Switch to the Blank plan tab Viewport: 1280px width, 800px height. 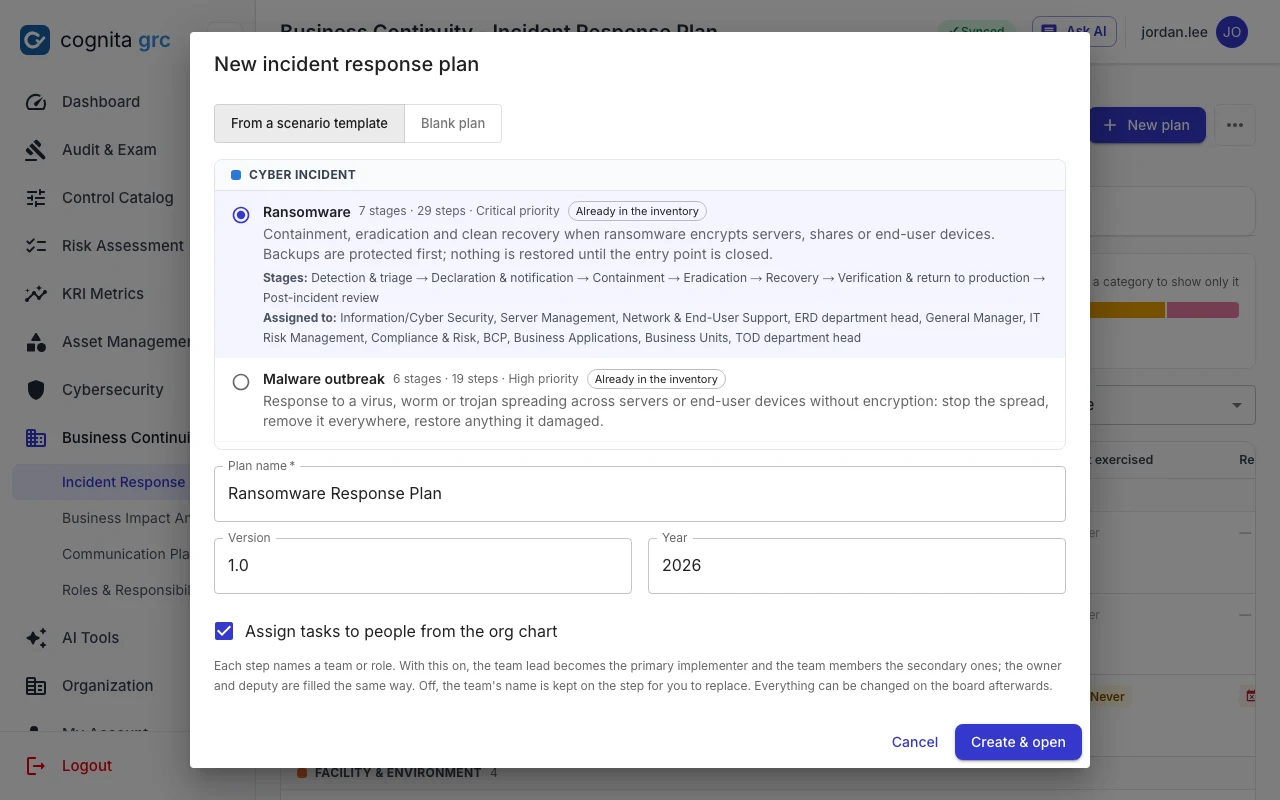click(x=453, y=124)
